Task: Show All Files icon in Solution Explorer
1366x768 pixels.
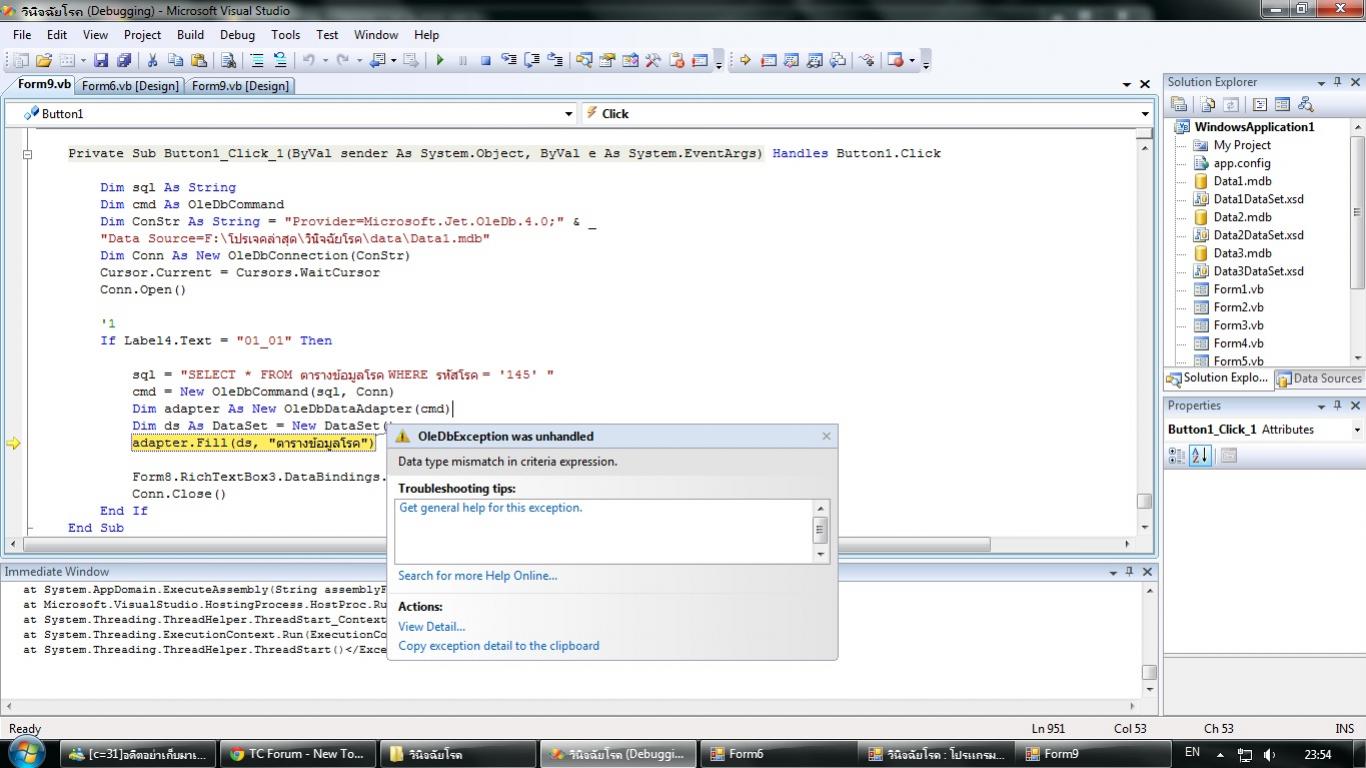Action: (x=1208, y=104)
